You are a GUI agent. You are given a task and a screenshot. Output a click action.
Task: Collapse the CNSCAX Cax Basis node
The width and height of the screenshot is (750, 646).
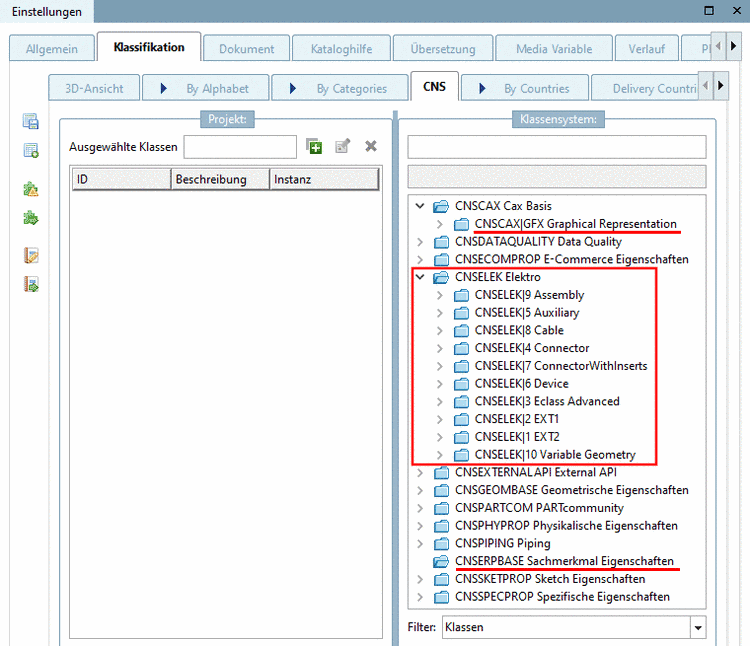coord(420,206)
